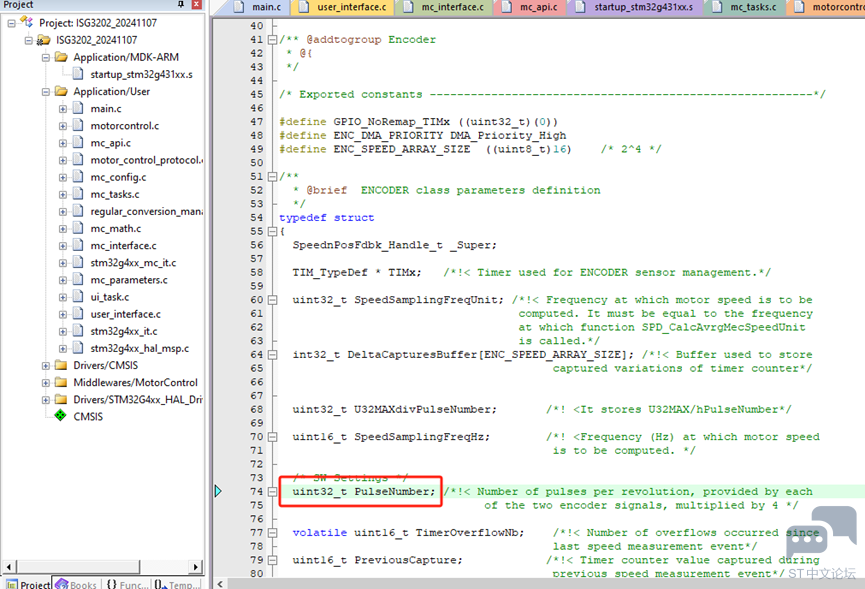The height and width of the screenshot is (589, 865).
Task: Switch to the mc_interface.c editor tab
Action: point(445,7)
